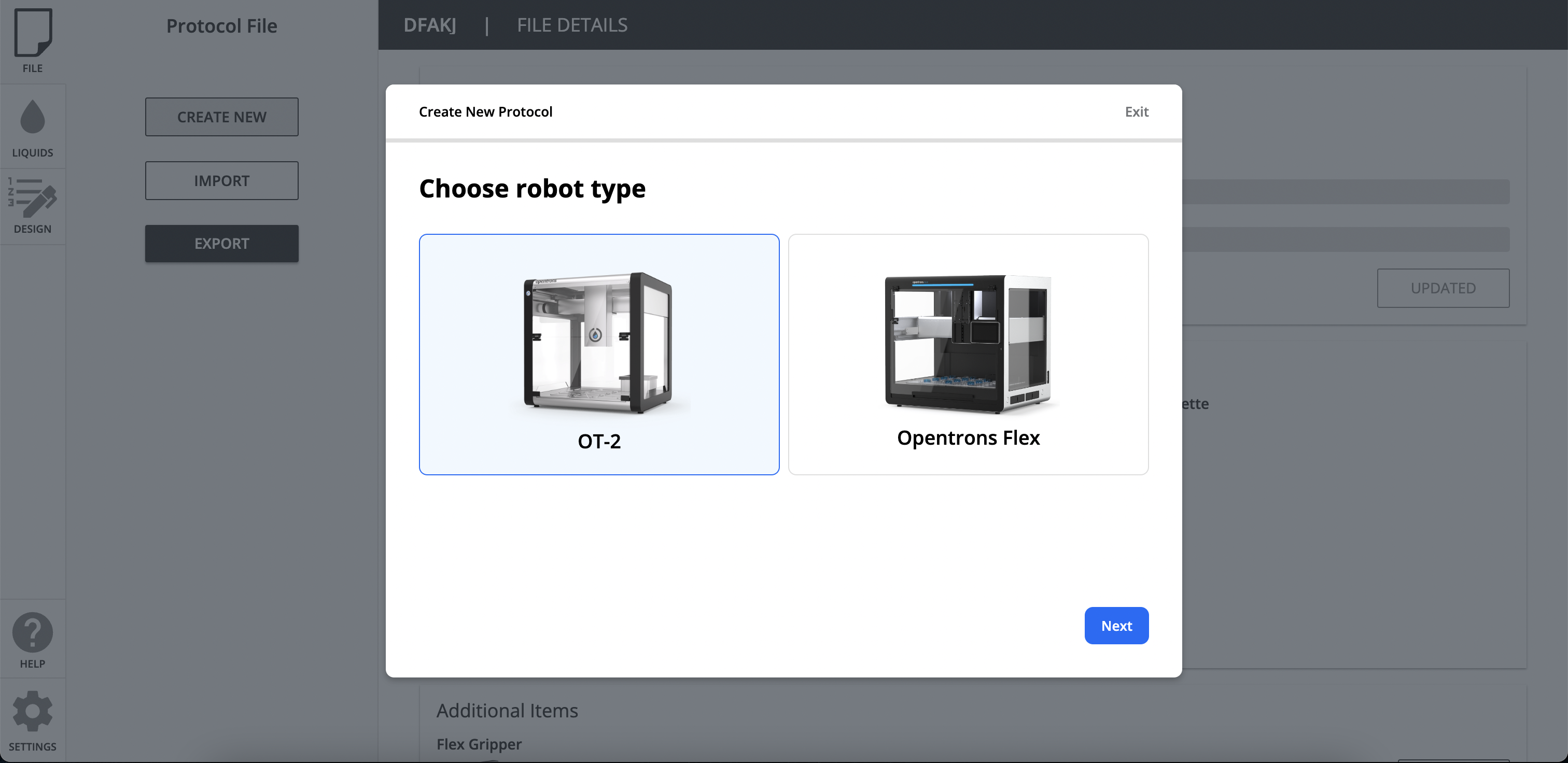The width and height of the screenshot is (1568, 763).
Task: Click the Create New Protocol title
Action: click(x=486, y=112)
